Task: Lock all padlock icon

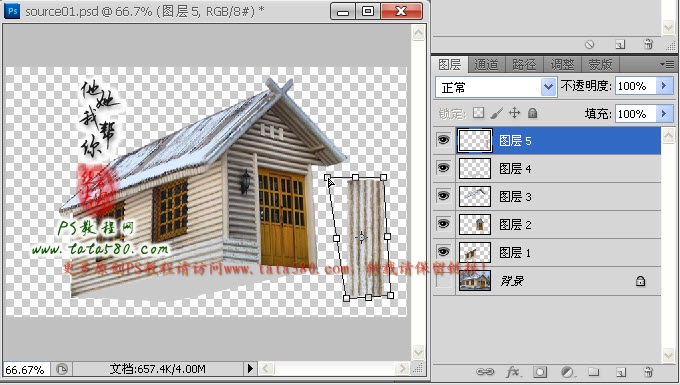Action: [533, 113]
